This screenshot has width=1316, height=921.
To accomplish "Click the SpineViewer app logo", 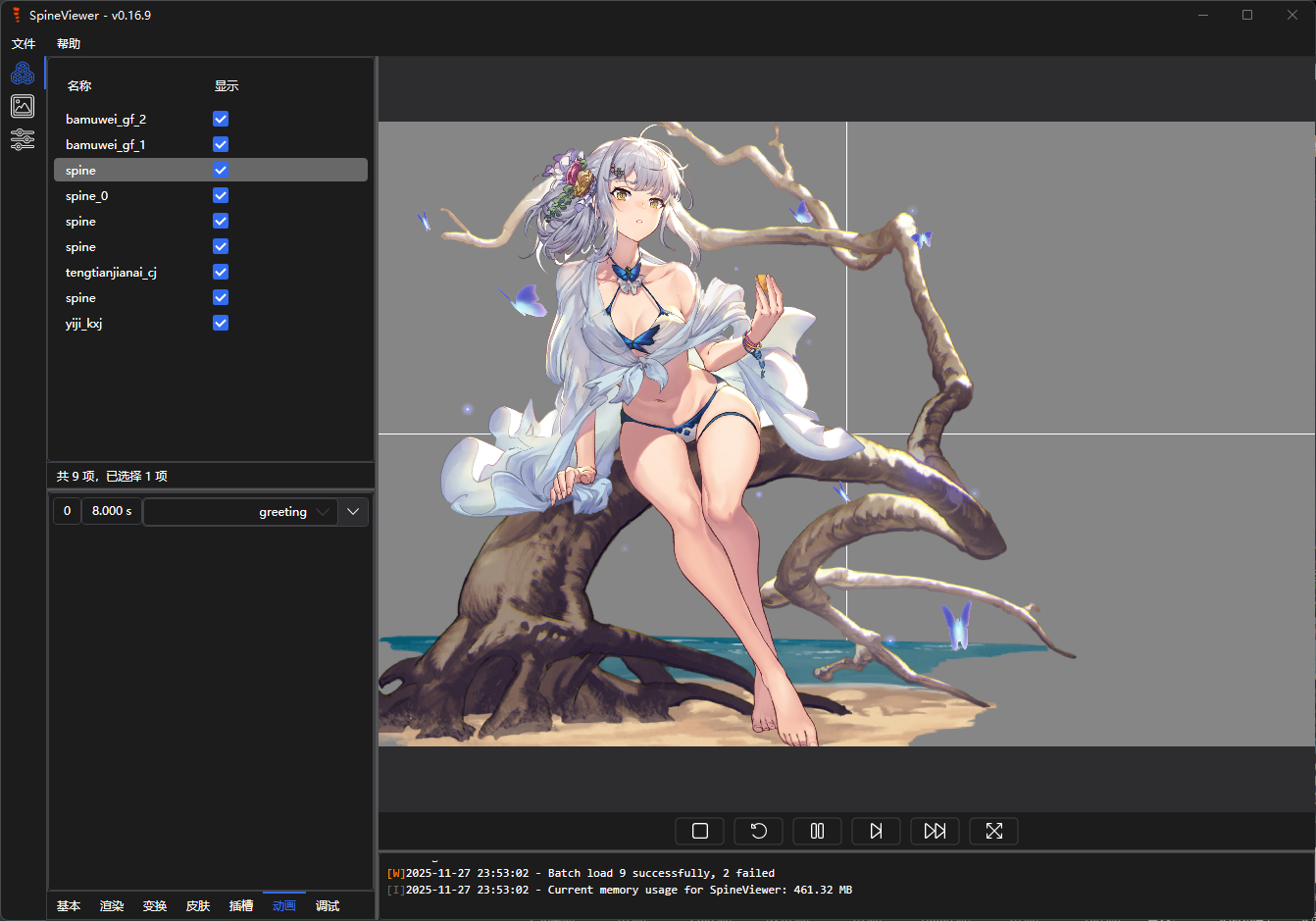I will pos(16,15).
